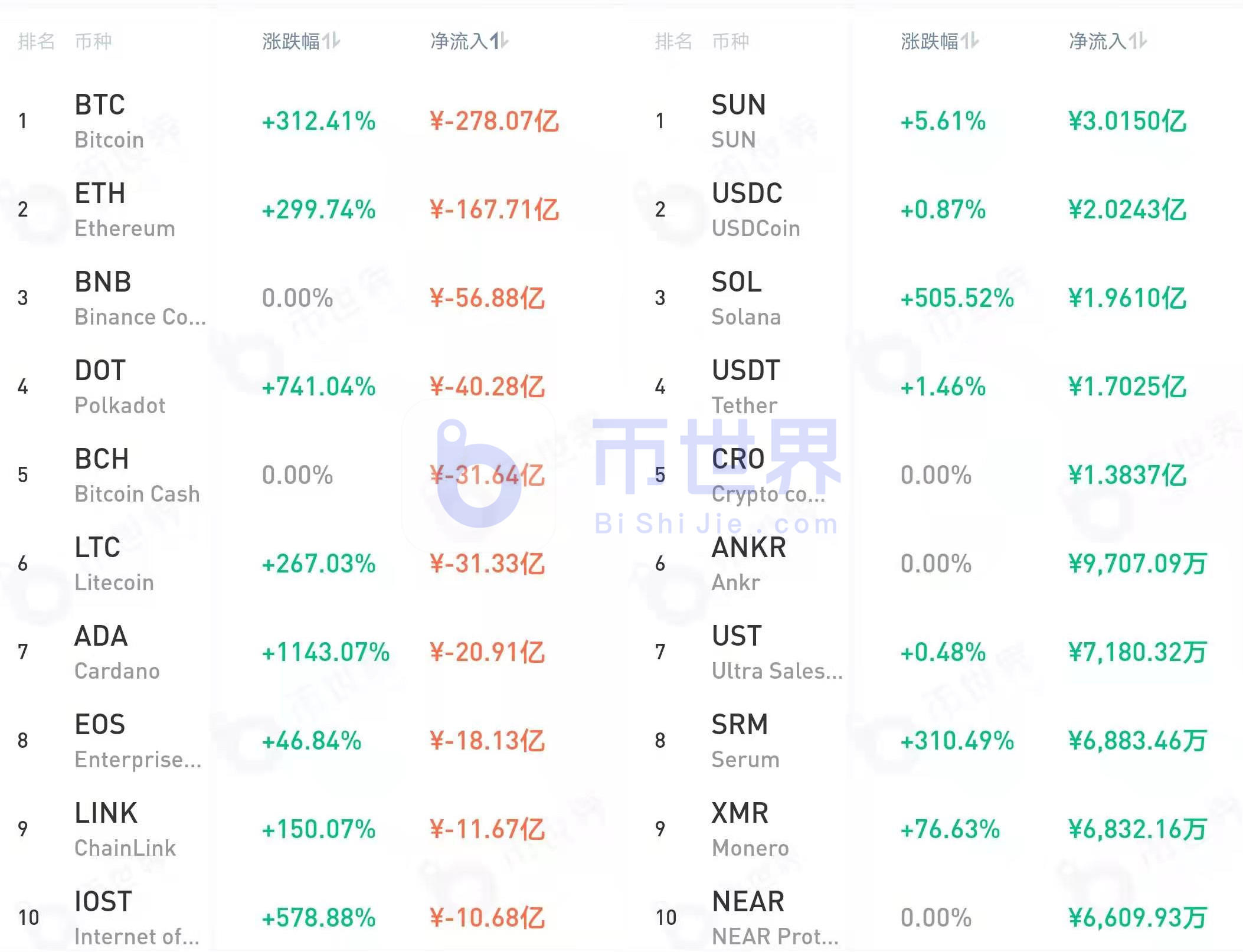Click SOL's +505.52% change value

pos(957,299)
